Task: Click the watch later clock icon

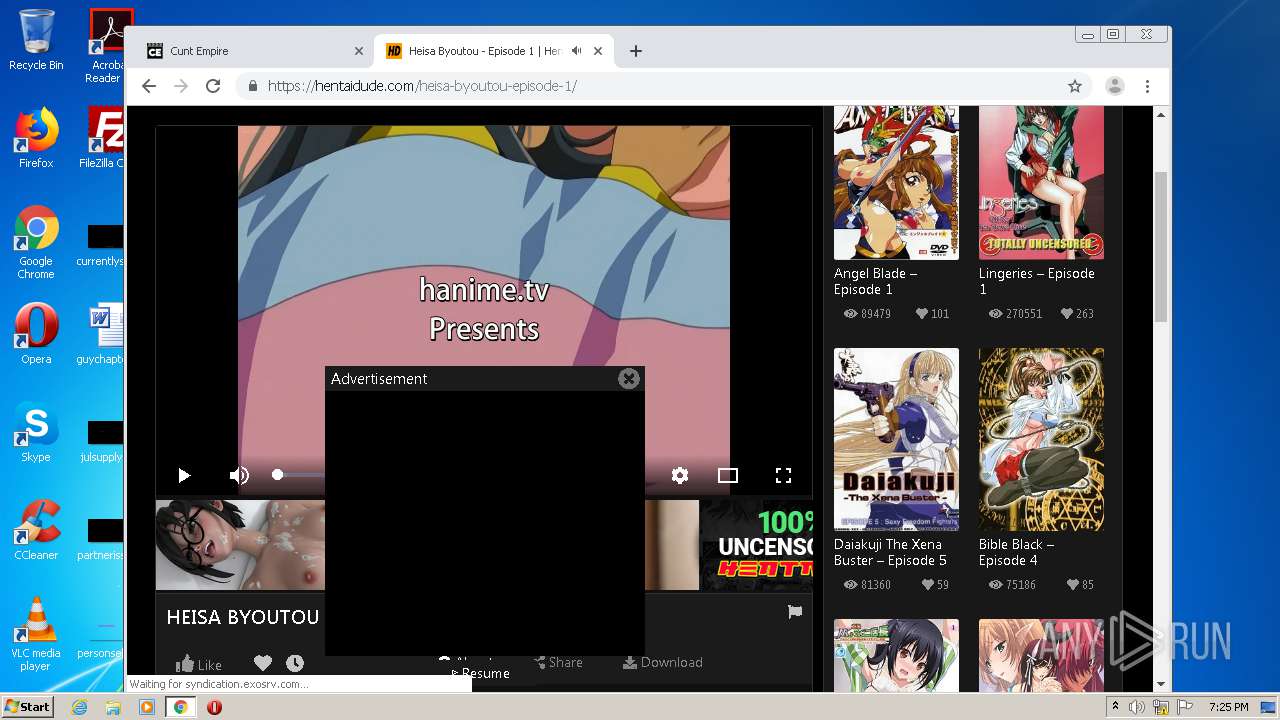Action: tap(295, 662)
